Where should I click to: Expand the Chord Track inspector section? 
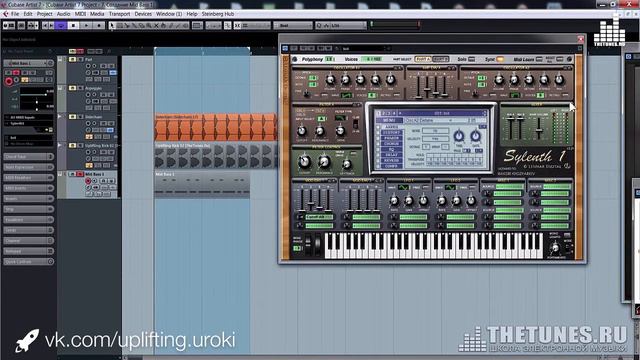pyautogui.click(x=29, y=157)
